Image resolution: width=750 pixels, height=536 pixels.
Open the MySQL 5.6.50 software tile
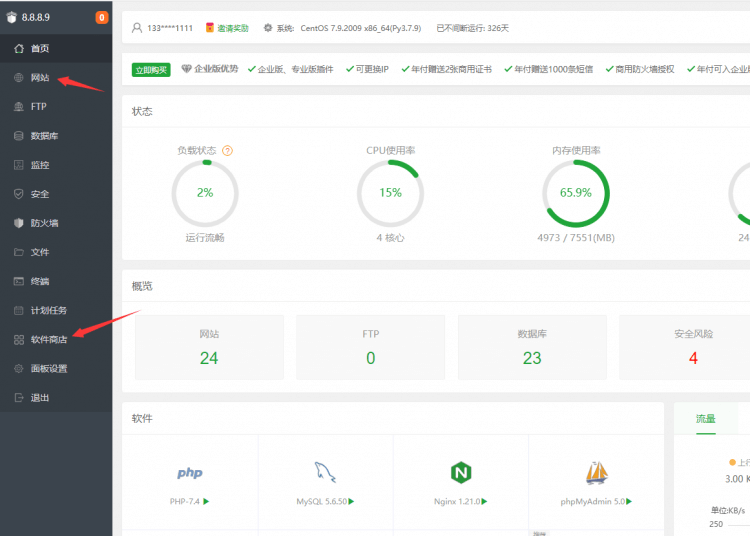pyautogui.click(x=325, y=473)
